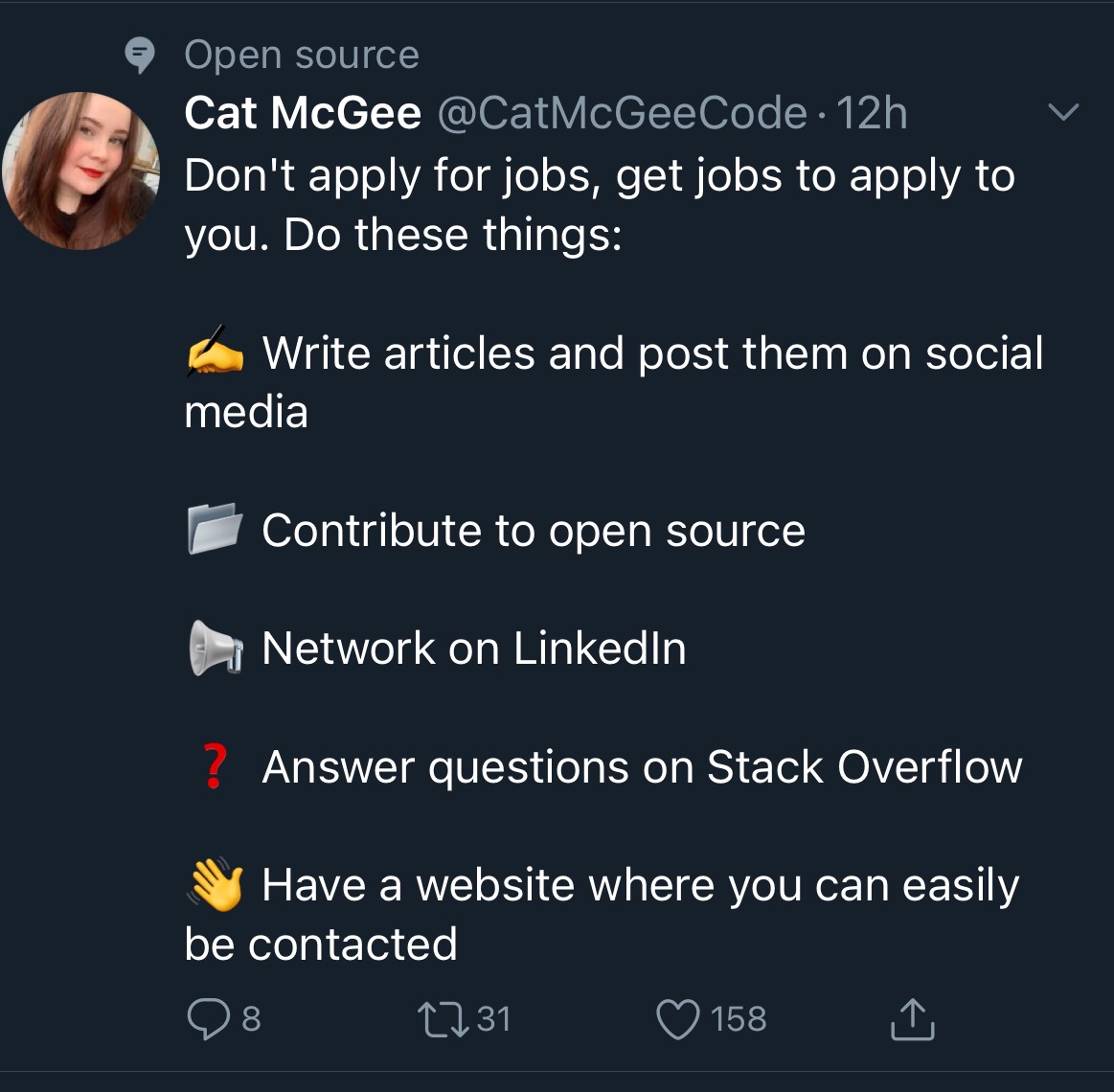Image resolution: width=1114 pixels, height=1092 pixels.
Task: Click the Open source topic label
Action: click(301, 54)
